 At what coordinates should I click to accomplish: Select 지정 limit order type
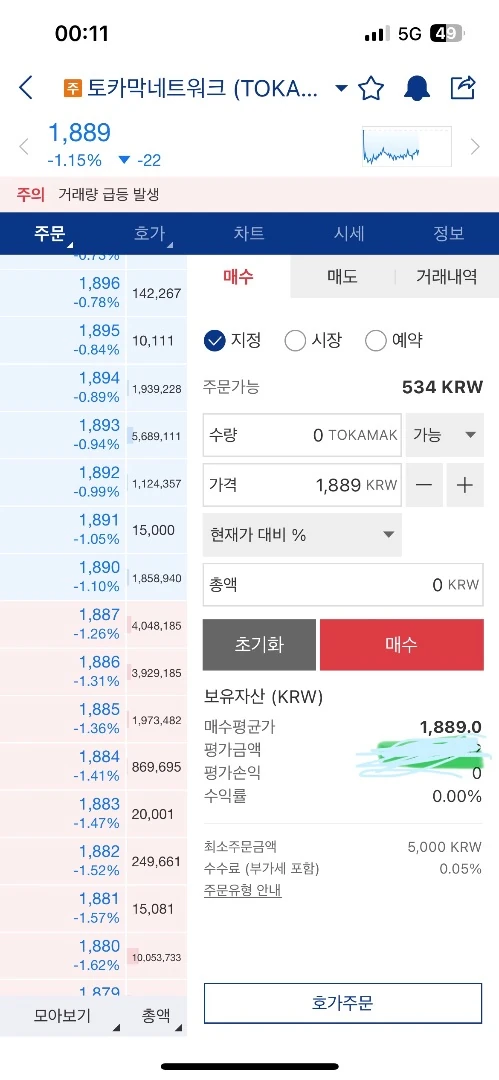233,340
